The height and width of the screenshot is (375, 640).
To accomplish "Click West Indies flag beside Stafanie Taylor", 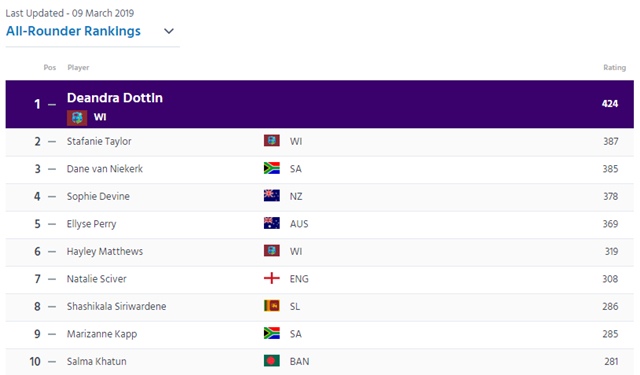I will 272,141.
